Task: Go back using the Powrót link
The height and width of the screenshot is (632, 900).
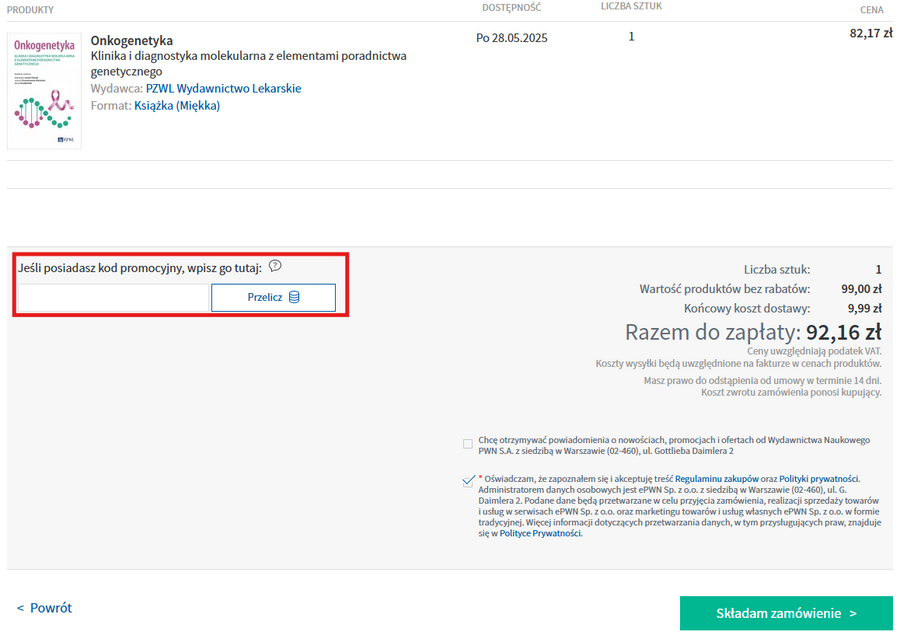Action: (44, 608)
